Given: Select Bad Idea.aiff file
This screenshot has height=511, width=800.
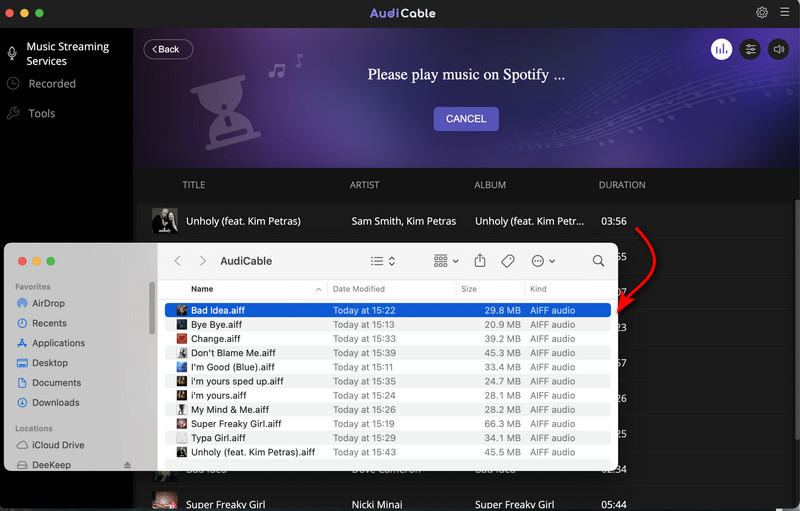Looking at the screenshot, I should 388,310.
